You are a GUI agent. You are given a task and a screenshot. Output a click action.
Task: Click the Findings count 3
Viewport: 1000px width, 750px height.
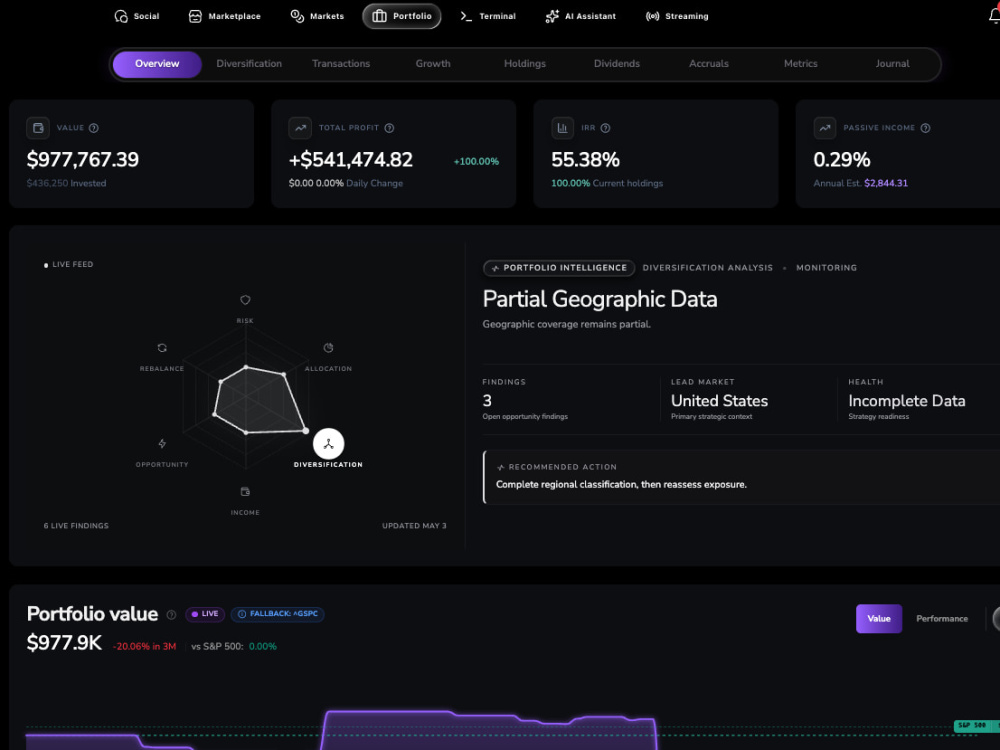point(487,401)
